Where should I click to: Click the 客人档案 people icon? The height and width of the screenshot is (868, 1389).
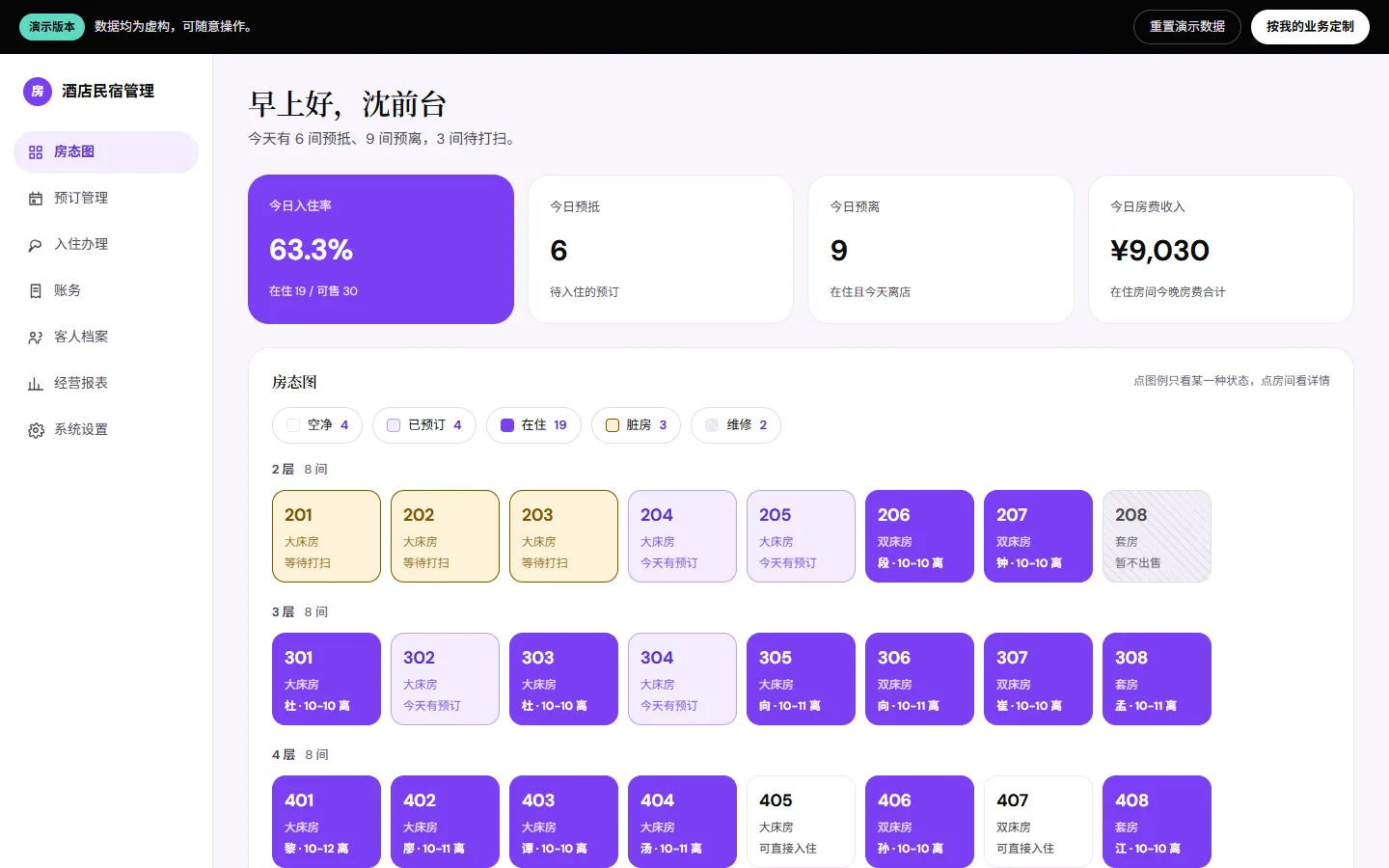coord(36,338)
